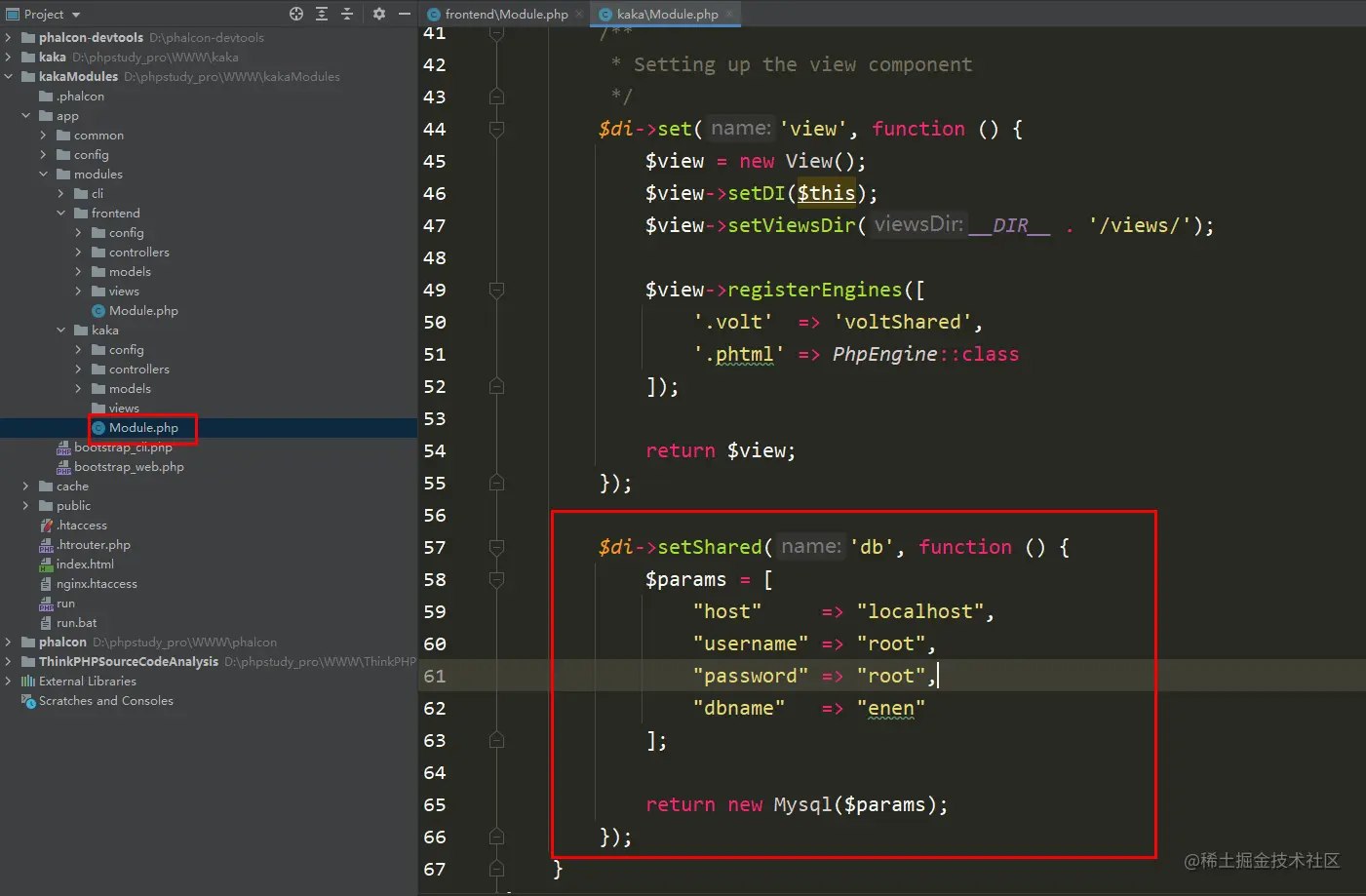The image size is (1366, 896).
Task: Click the setShared method call on line 57
Action: coord(710,547)
